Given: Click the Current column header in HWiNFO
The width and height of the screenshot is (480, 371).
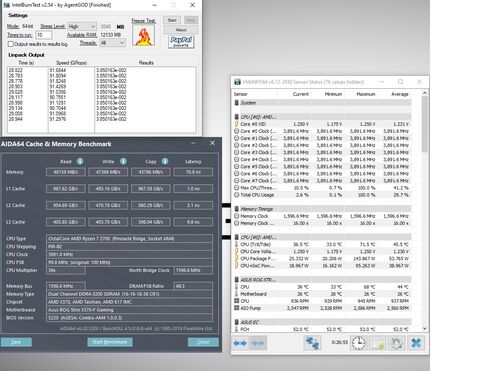Looking at the screenshot, I should click(300, 94).
